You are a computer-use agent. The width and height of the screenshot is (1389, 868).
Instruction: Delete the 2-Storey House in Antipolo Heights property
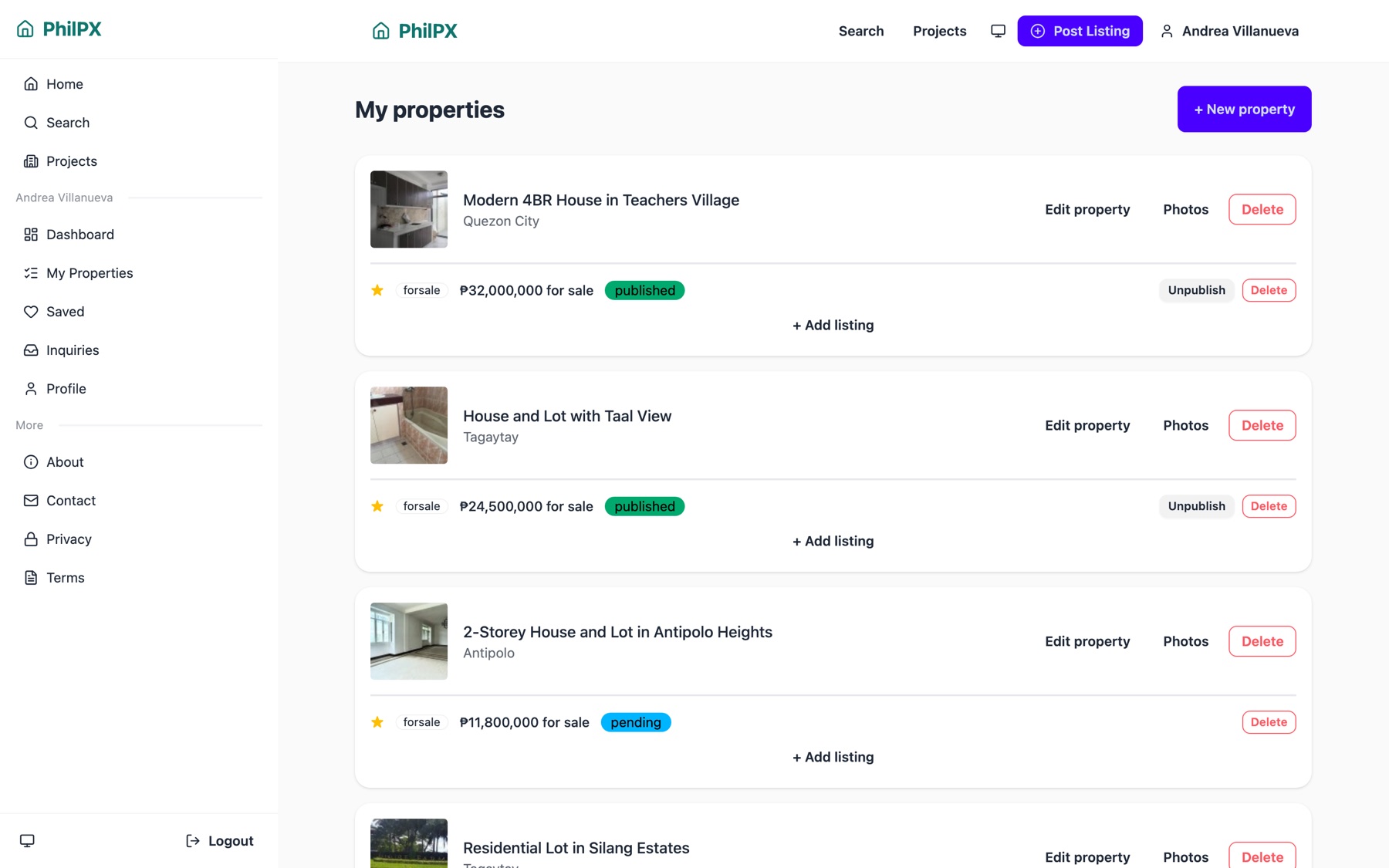click(1262, 641)
